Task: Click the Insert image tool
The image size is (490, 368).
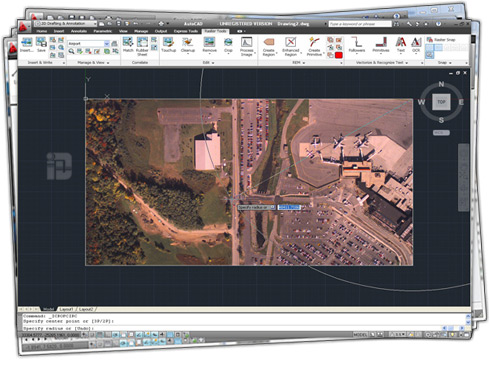Action: [26, 45]
